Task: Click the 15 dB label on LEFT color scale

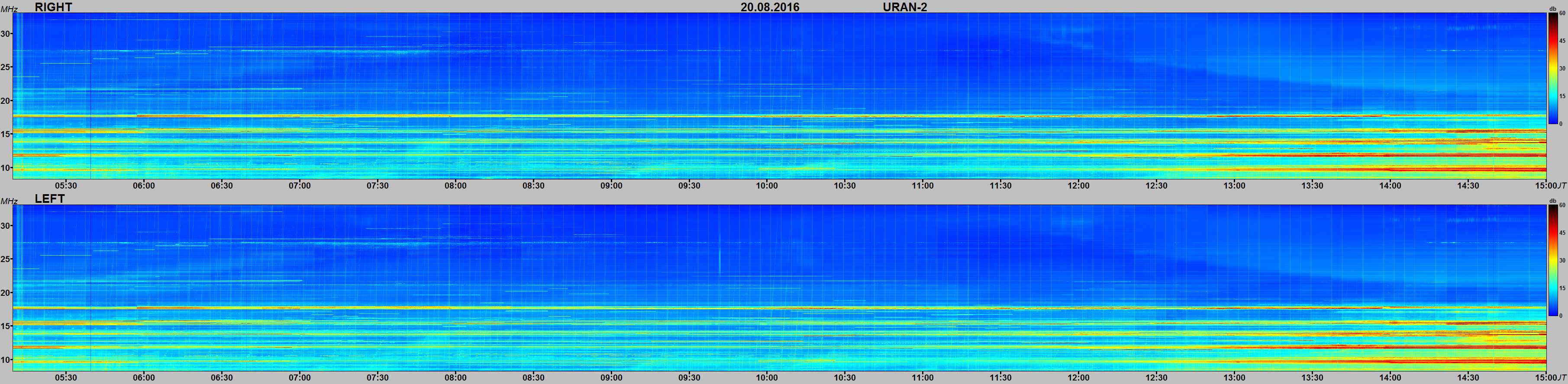Action: (1562, 288)
